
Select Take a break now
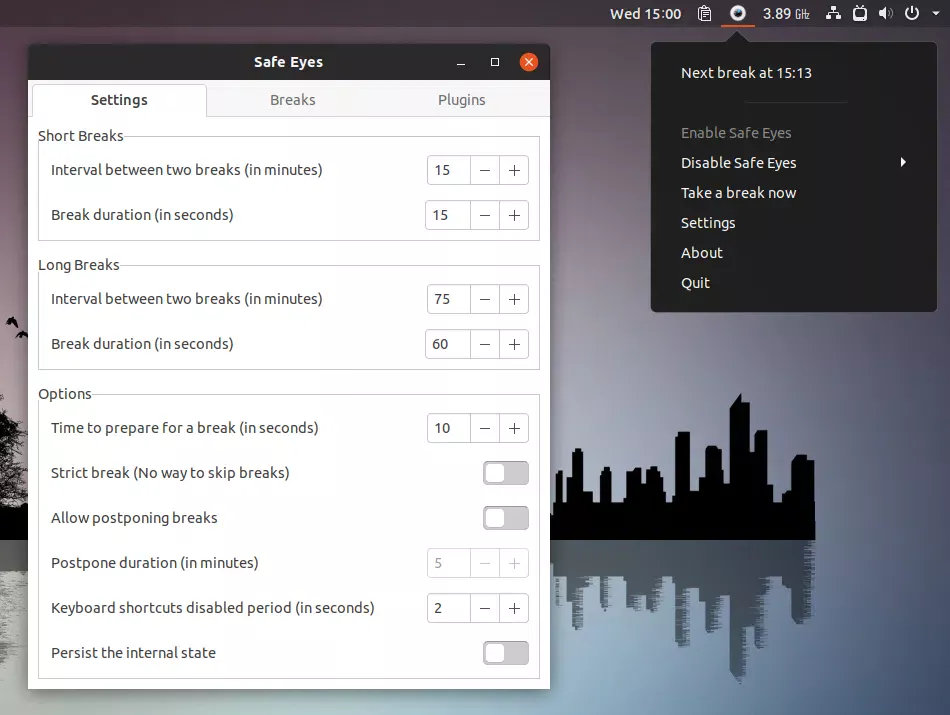(738, 193)
